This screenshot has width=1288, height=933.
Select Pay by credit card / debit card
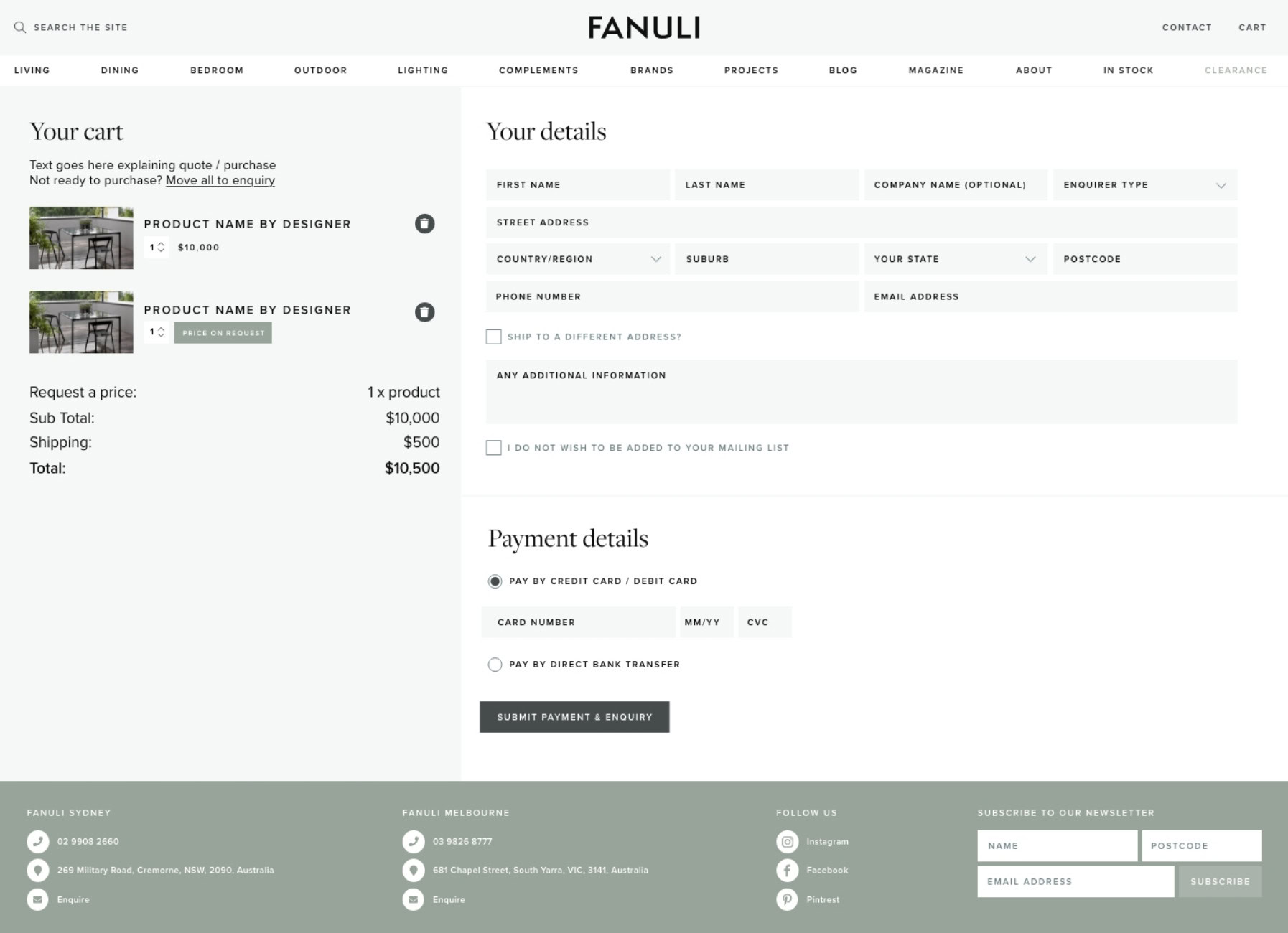pyautogui.click(x=495, y=581)
